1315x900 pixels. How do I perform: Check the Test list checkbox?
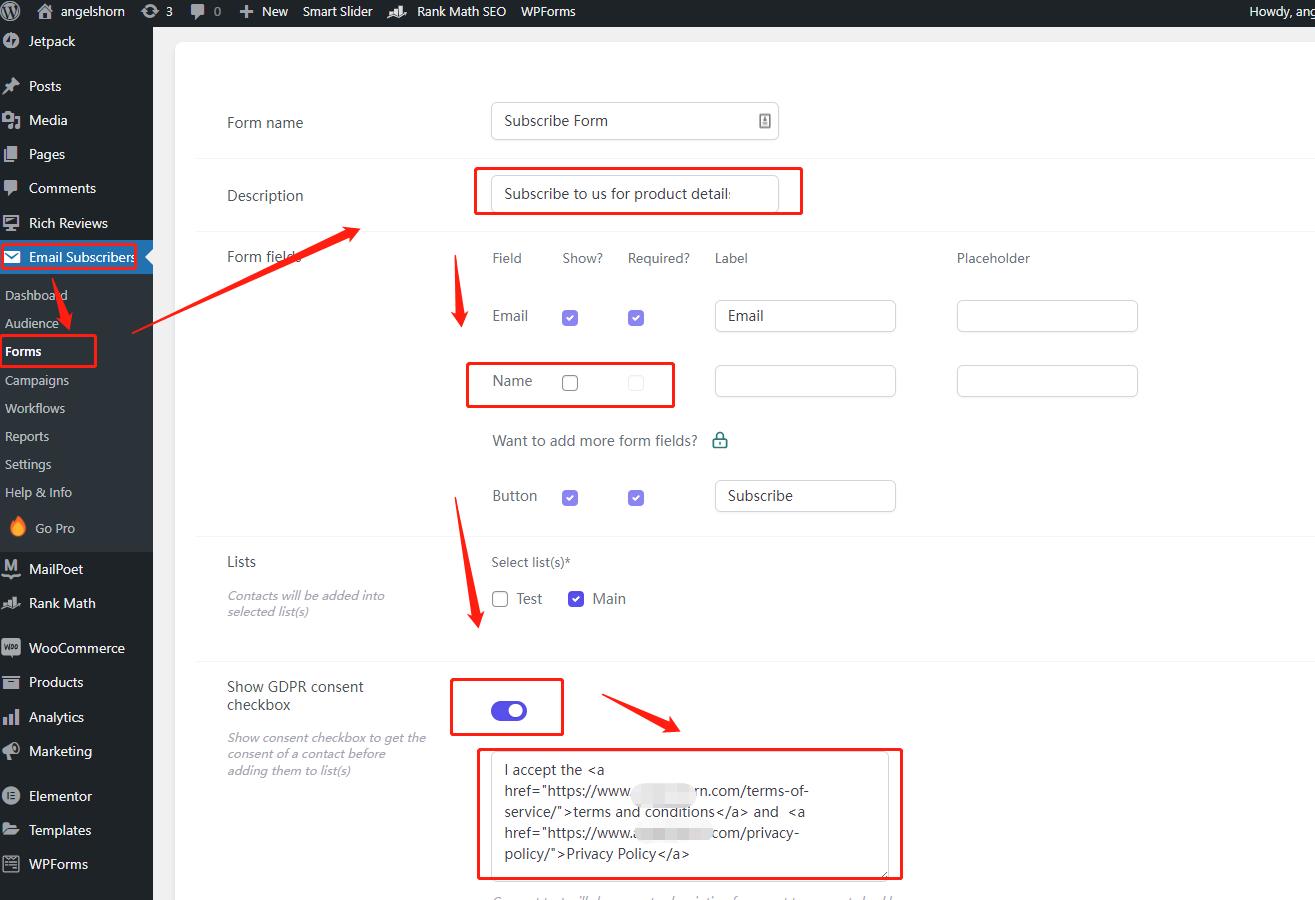pos(501,599)
